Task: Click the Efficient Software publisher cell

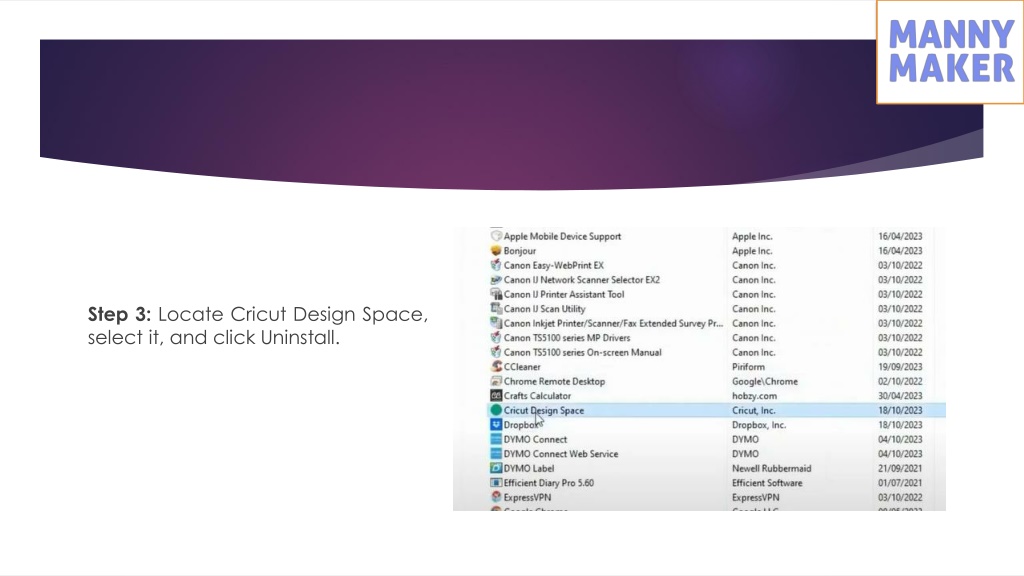Action: (767, 483)
